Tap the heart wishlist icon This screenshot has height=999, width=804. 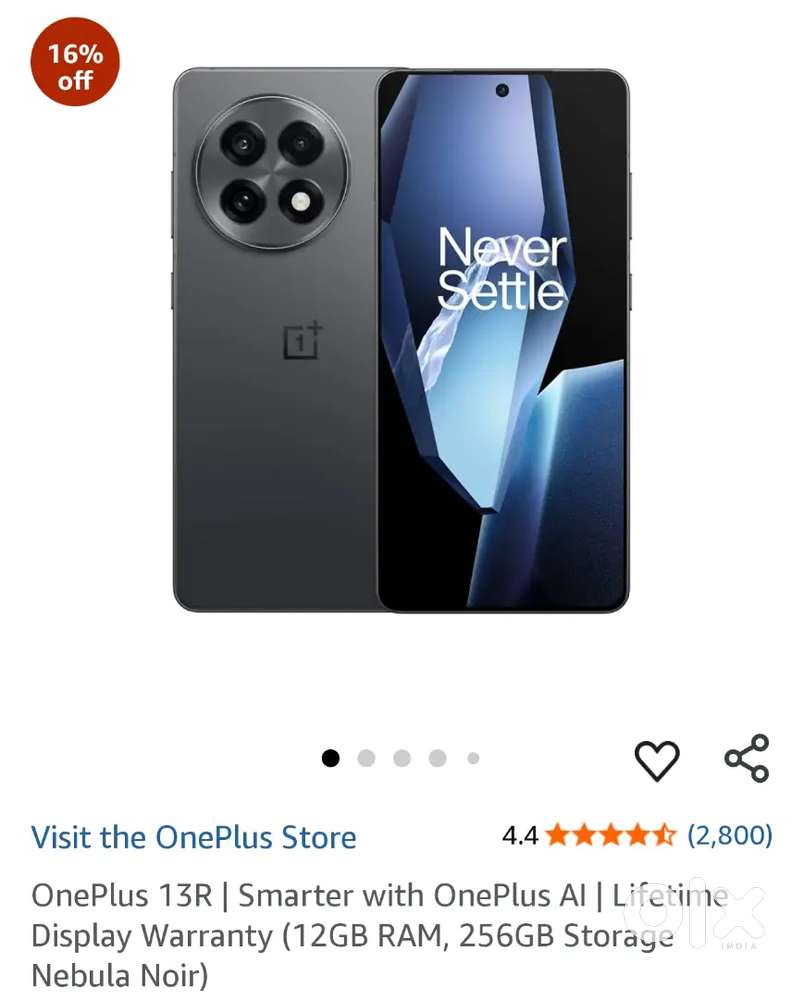click(657, 759)
